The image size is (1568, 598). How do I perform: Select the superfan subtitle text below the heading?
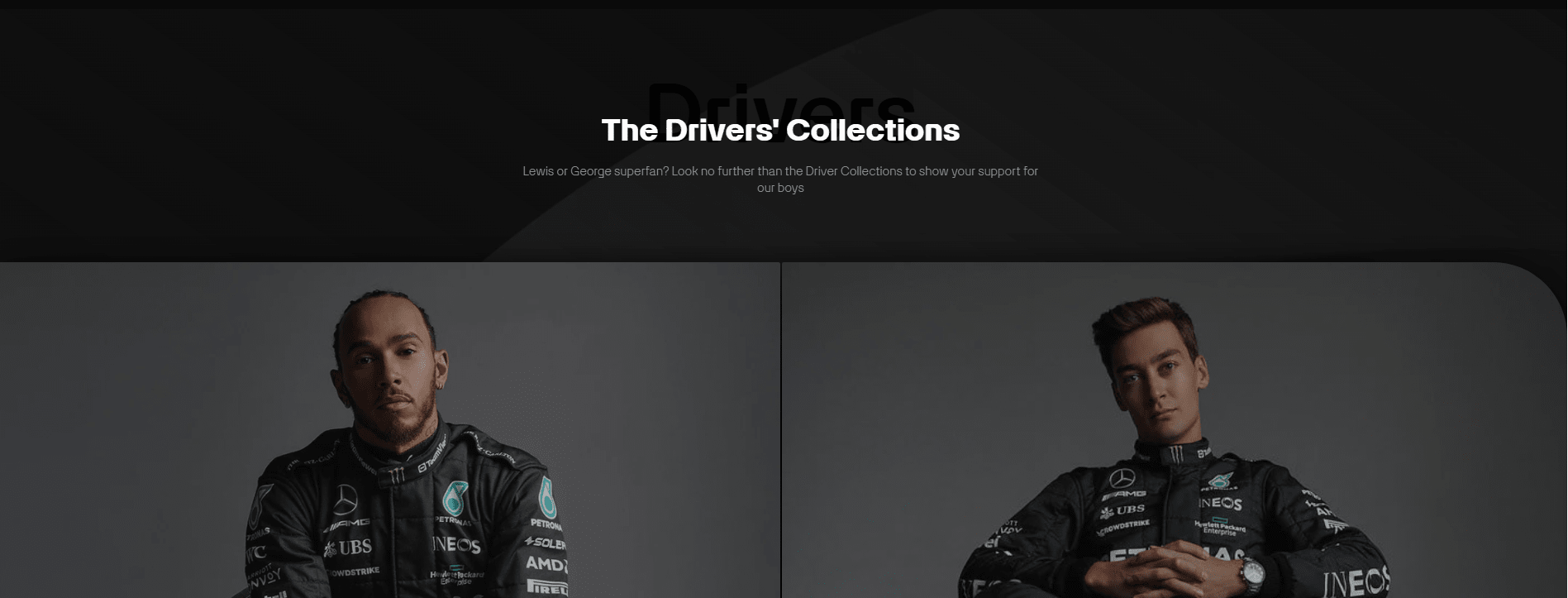click(x=780, y=179)
